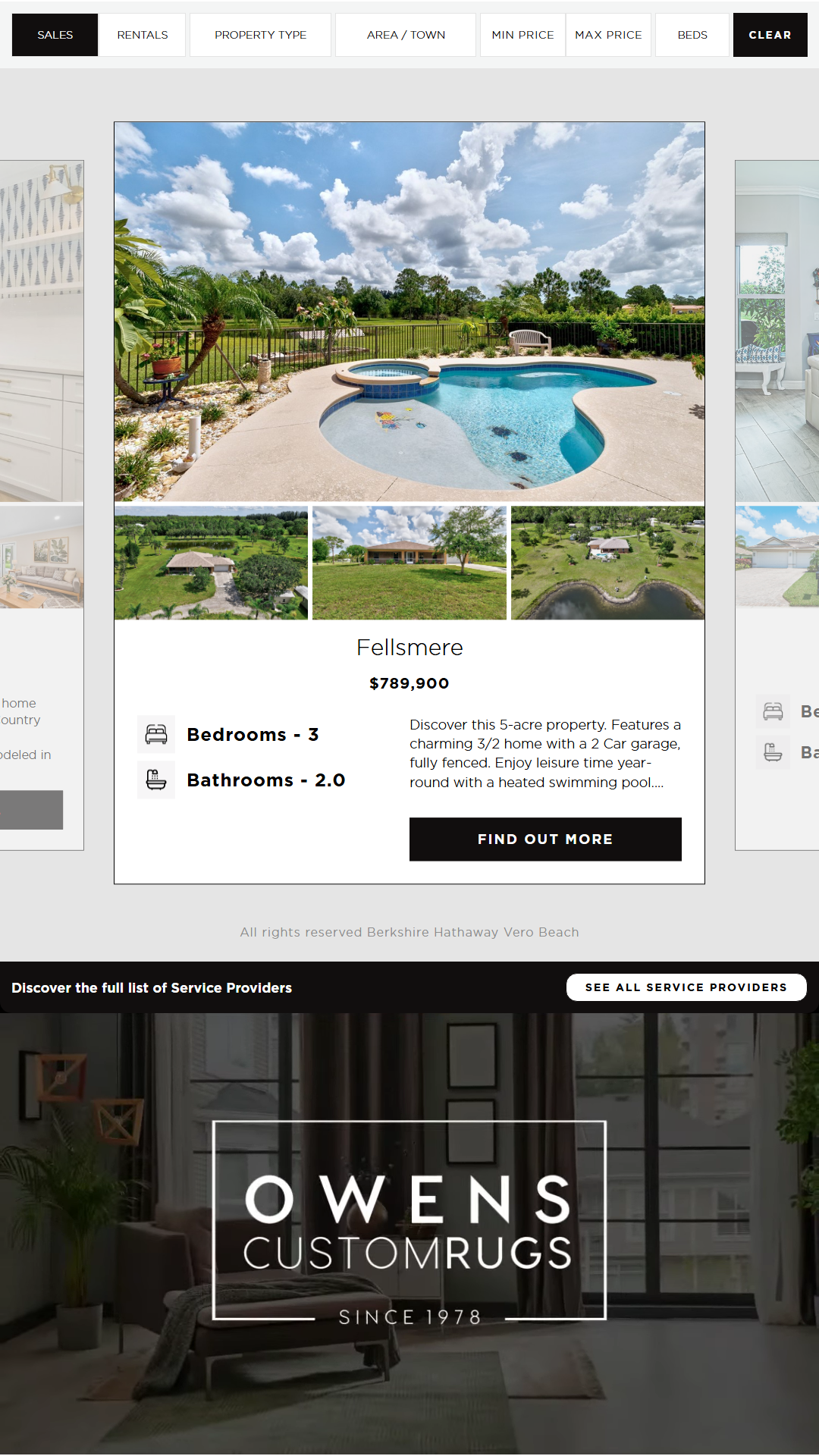The width and height of the screenshot is (819, 1456).
Task: Click the Owens Custom Rugs banner
Action: [409, 1234]
